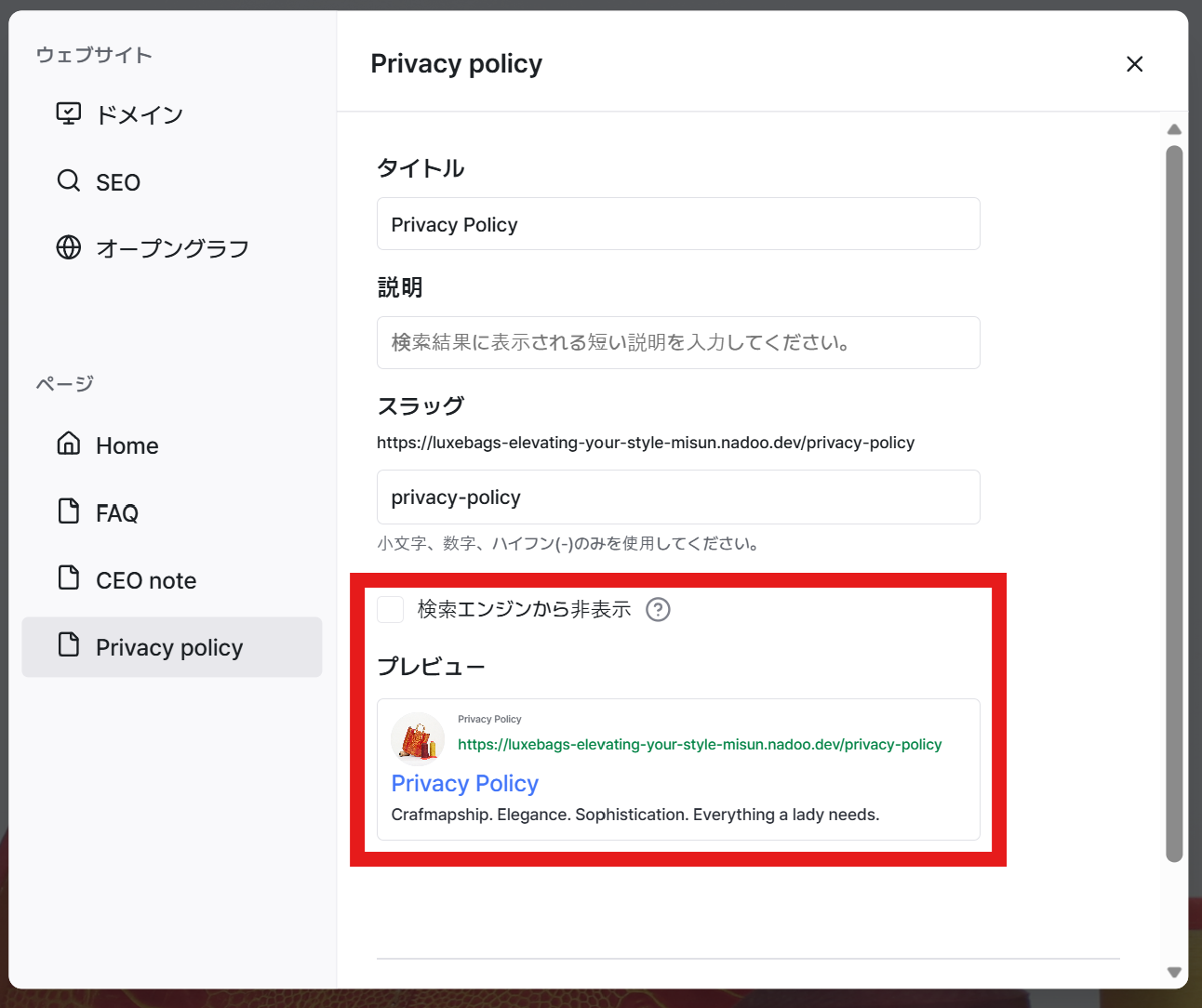Click the タイトル input field

click(678, 224)
